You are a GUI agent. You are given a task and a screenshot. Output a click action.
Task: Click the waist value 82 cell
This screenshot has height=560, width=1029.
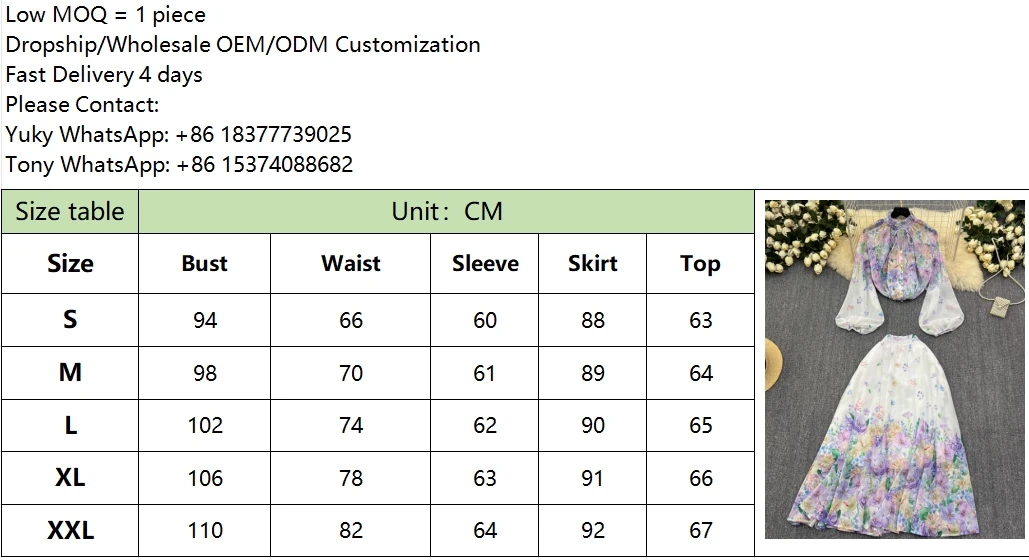[x=351, y=530]
